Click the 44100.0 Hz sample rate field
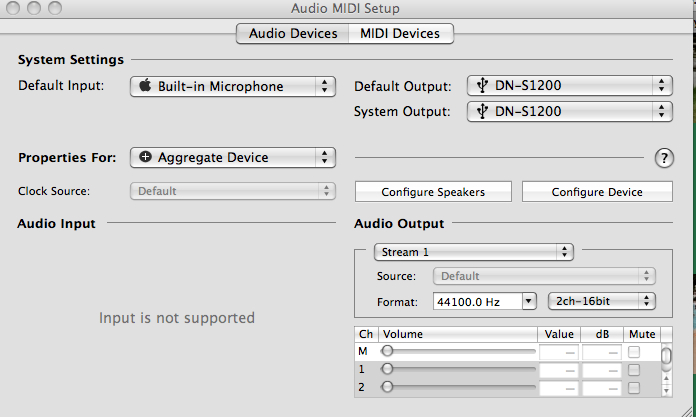Screen dimensions: 696x417 point(477,300)
